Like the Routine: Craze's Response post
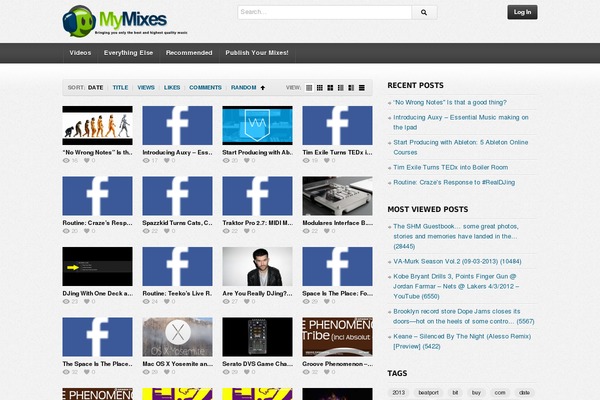600x400 pixels. [x=87, y=231]
